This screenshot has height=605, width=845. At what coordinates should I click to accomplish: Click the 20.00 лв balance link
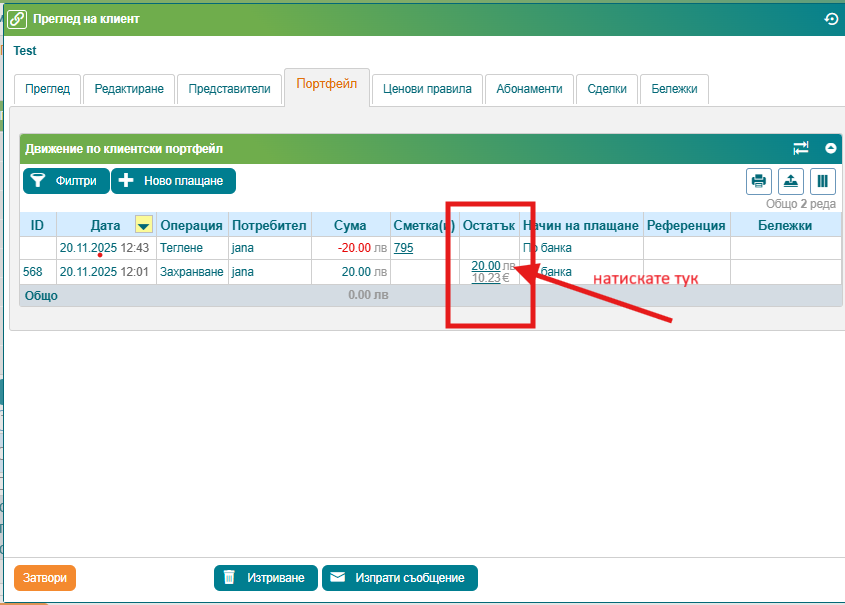486,266
